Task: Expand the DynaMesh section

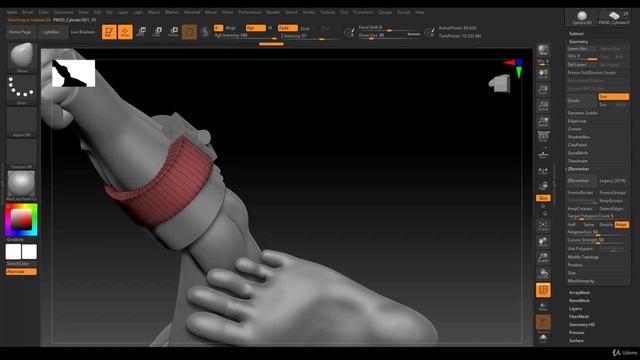Action: (578, 153)
